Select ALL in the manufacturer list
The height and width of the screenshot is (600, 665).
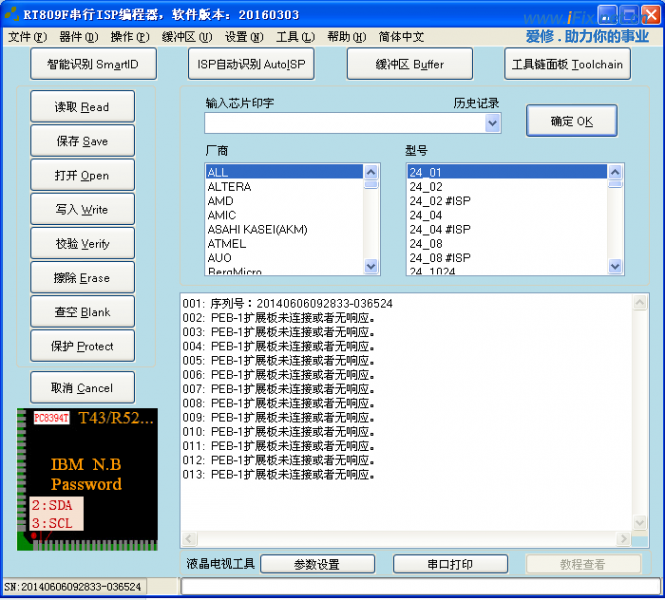[x=284, y=172]
